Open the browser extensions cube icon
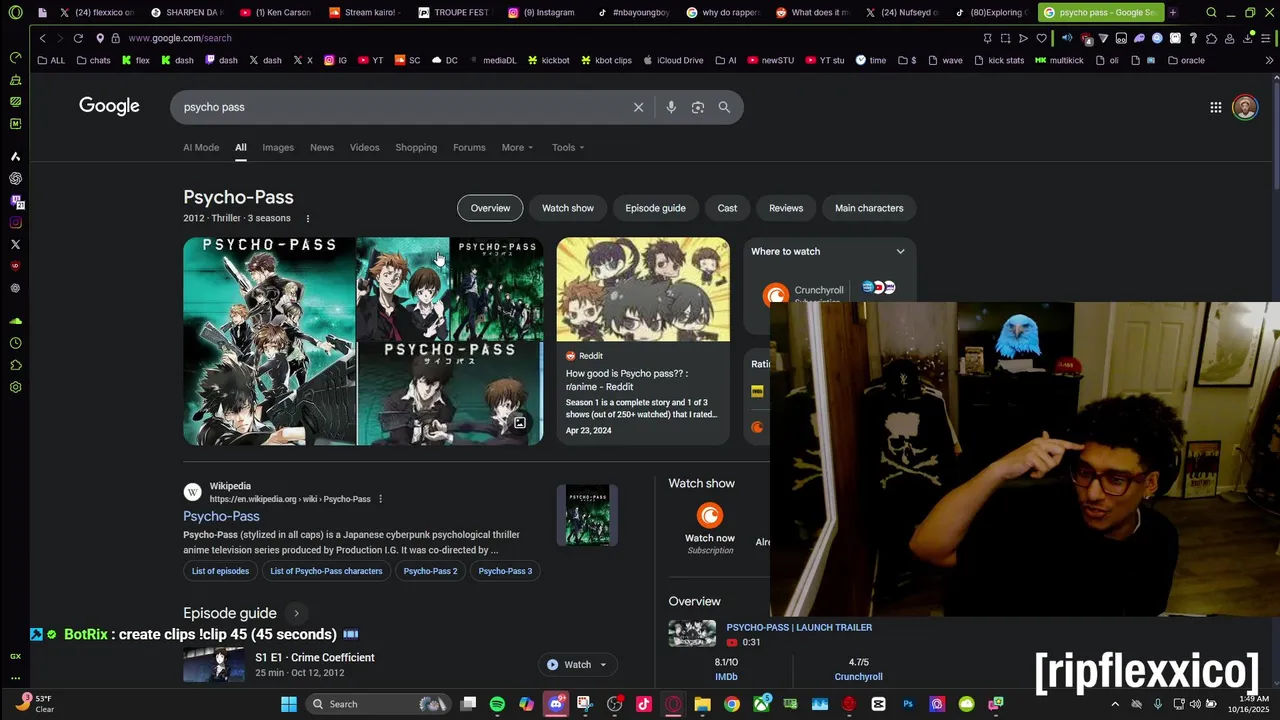The image size is (1280, 720). coord(1211,38)
